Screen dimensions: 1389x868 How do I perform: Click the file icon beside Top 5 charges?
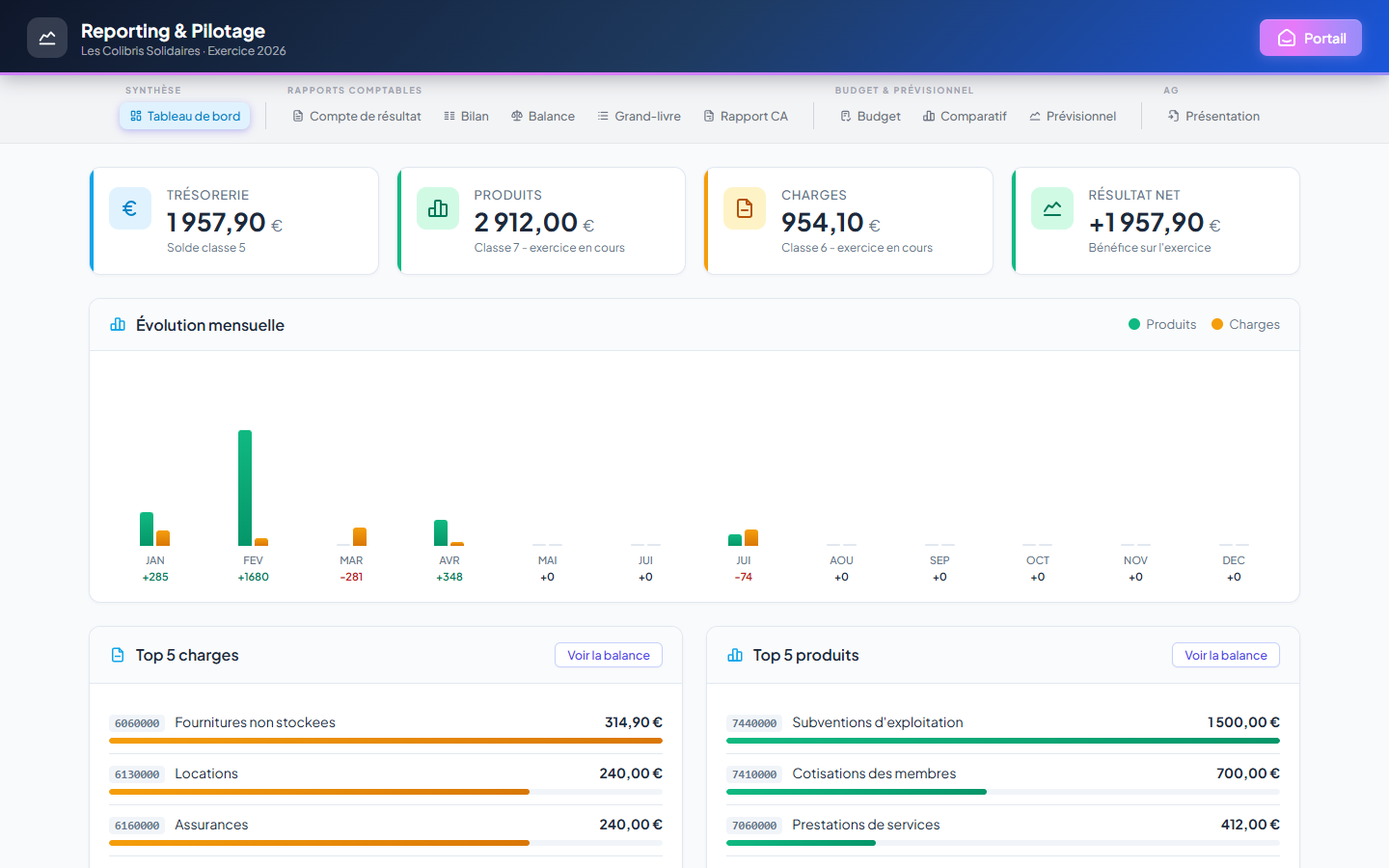tap(118, 655)
